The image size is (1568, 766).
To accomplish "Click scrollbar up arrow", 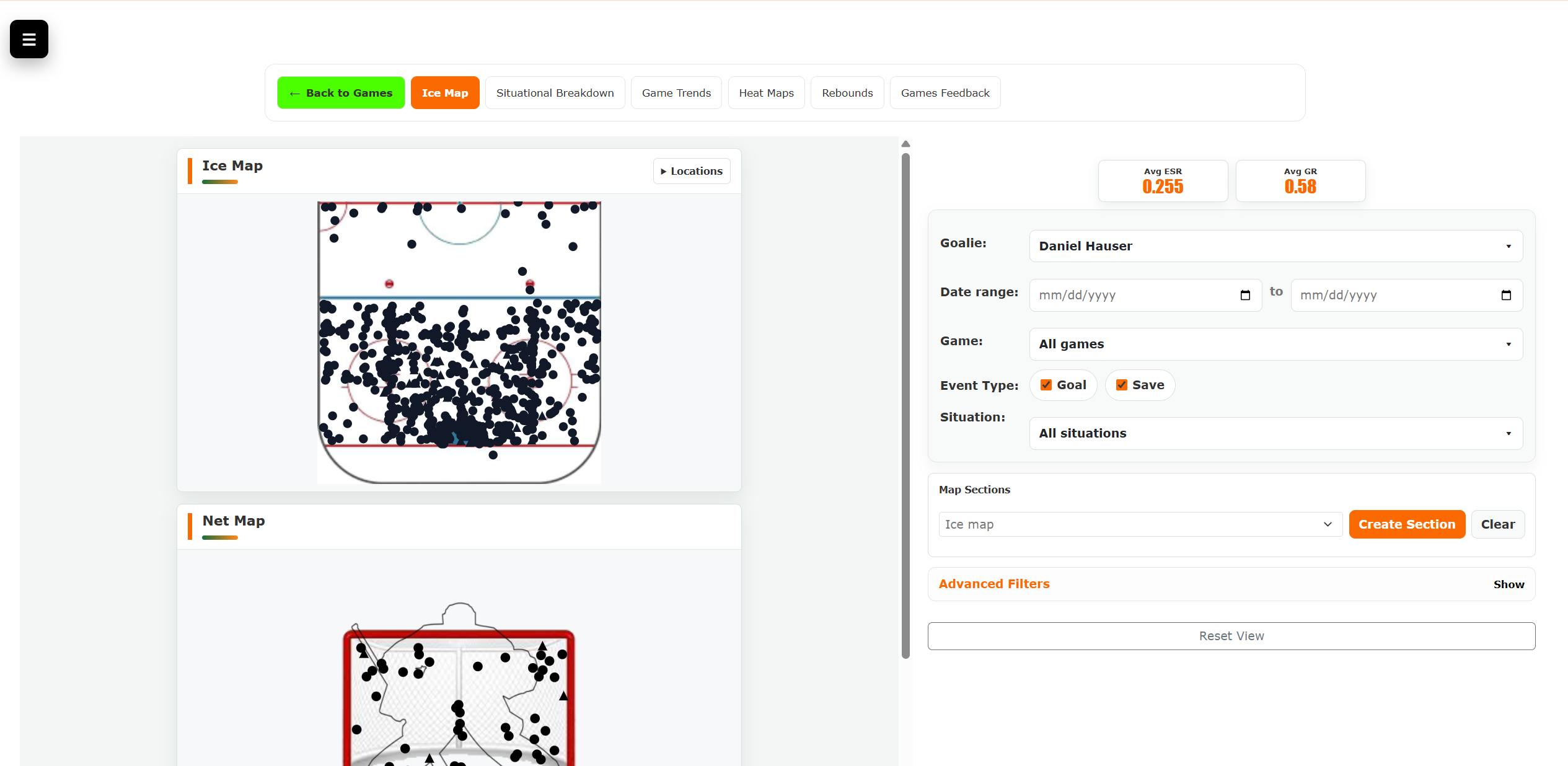I will 905,144.
